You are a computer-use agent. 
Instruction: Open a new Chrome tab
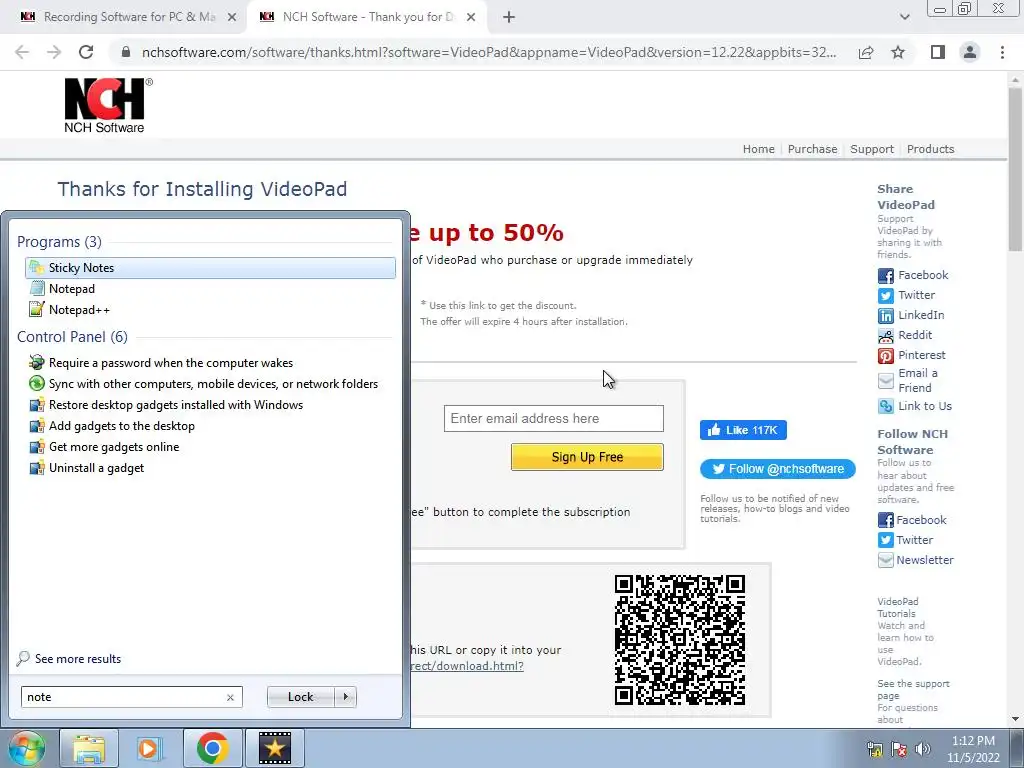pyautogui.click(x=509, y=17)
